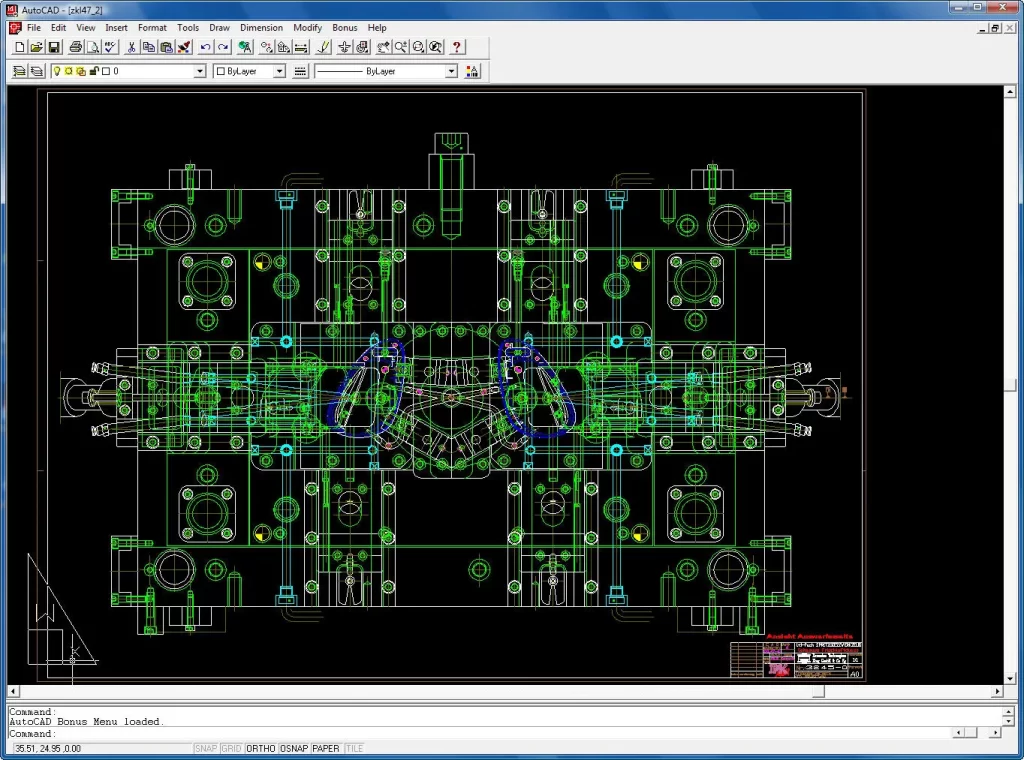Open the layer selection dropdown

click(x=199, y=71)
